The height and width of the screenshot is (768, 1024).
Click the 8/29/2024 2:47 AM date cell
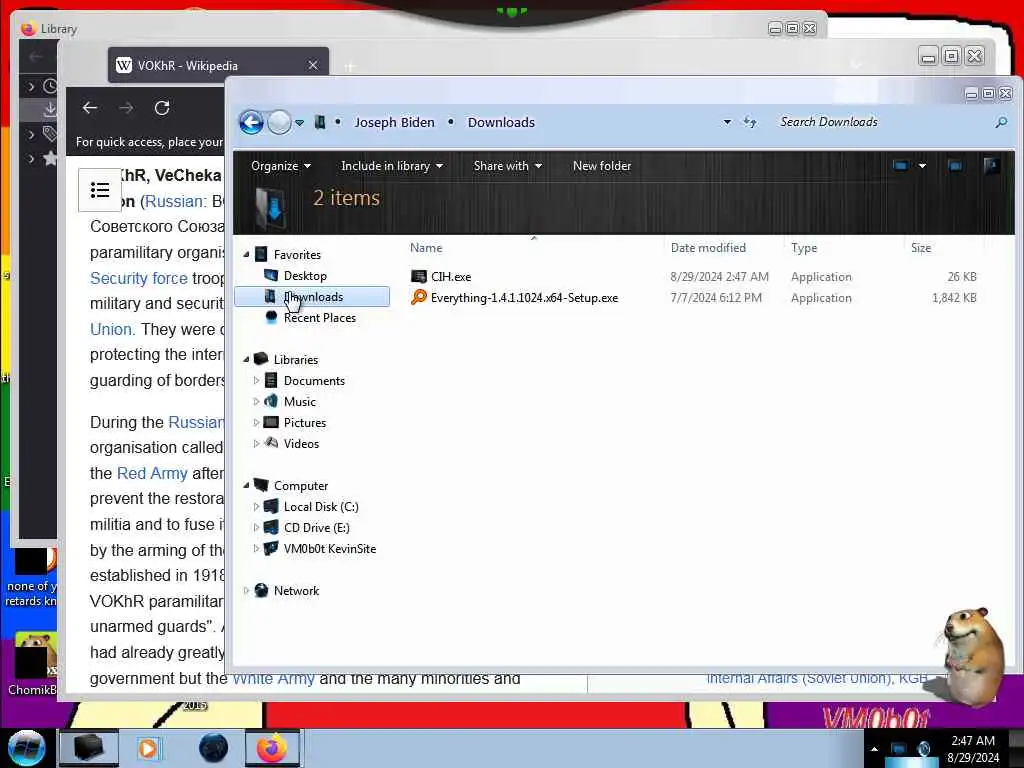719,277
